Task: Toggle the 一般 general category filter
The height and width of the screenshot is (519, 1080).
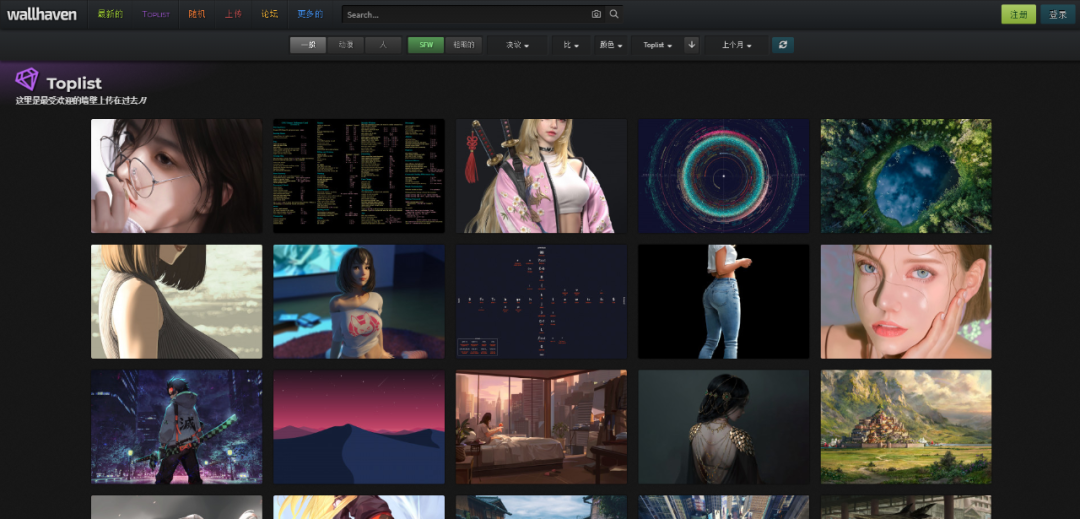Action: [x=308, y=45]
